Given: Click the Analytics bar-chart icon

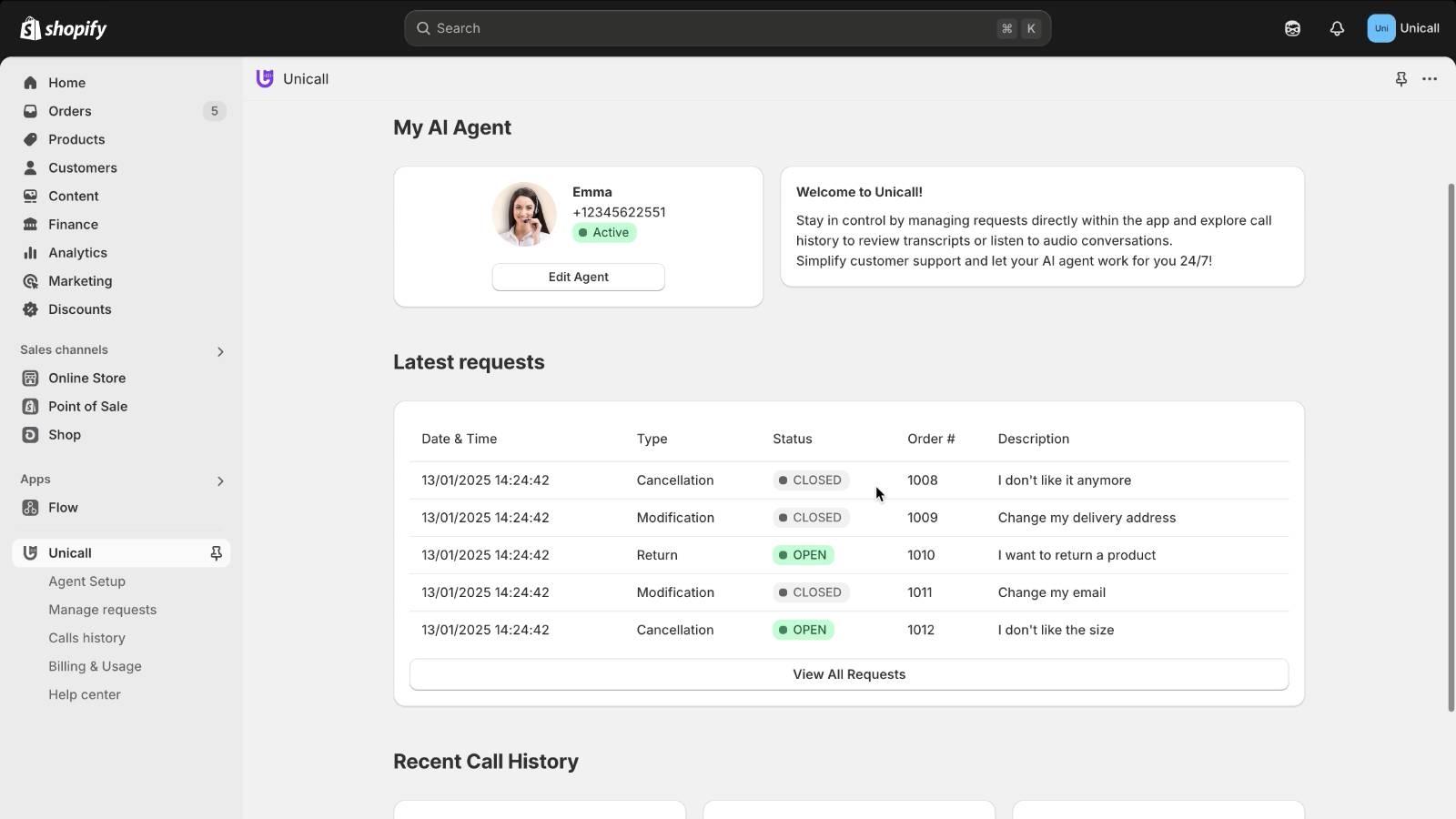Looking at the screenshot, I should 30,253.
